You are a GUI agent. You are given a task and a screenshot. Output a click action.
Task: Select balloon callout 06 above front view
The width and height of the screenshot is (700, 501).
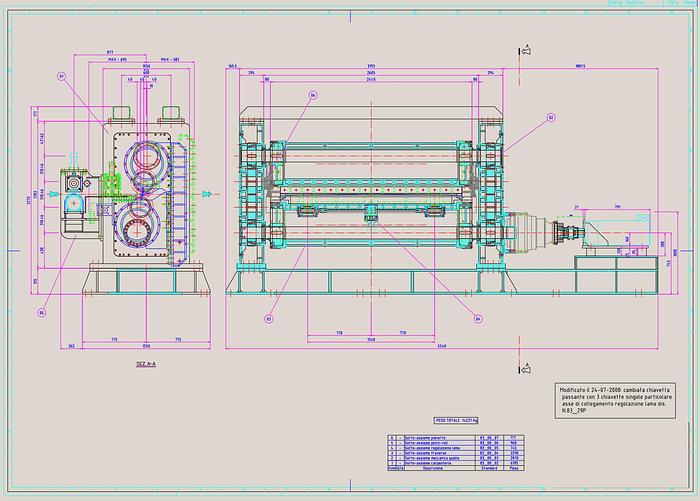click(x=313, y=96)
